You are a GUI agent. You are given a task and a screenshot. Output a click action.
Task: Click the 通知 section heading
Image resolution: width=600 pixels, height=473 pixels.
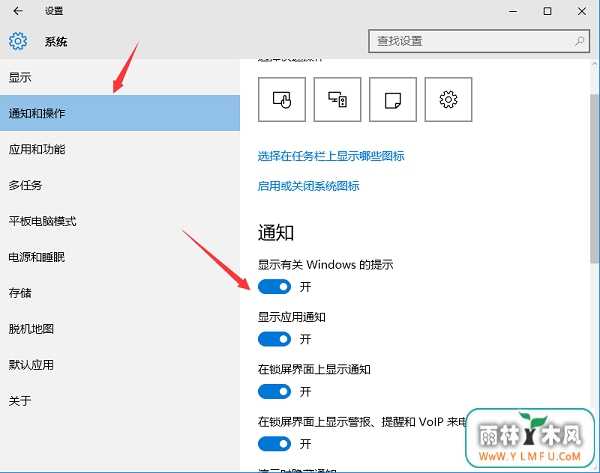276,233
